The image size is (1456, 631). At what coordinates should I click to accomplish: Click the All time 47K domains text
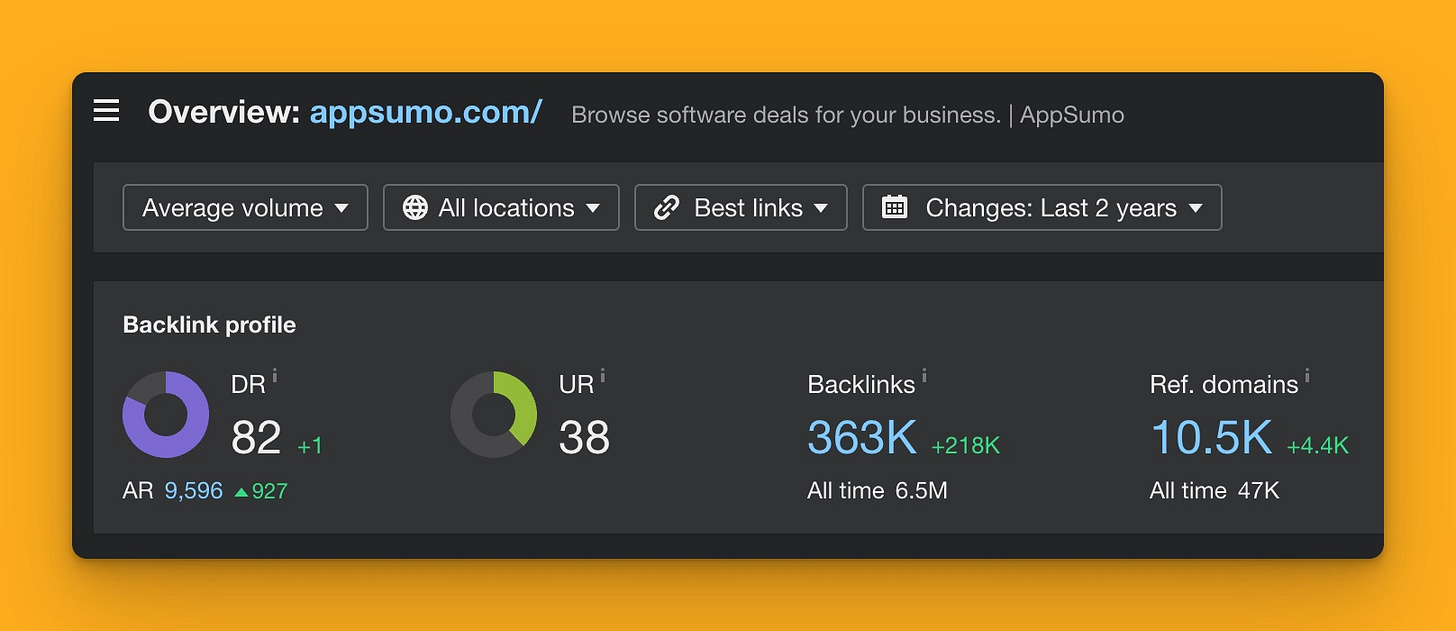1214,491
